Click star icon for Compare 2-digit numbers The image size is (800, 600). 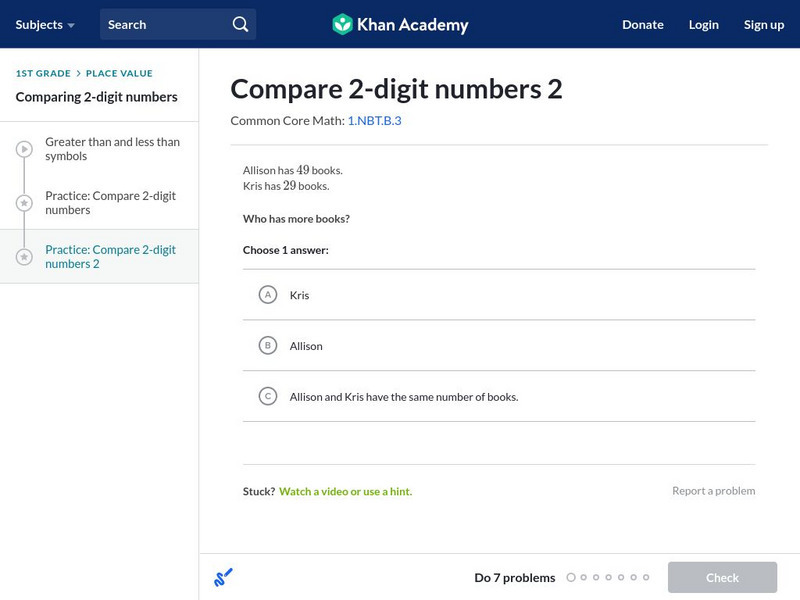click(x=24, y=203)
